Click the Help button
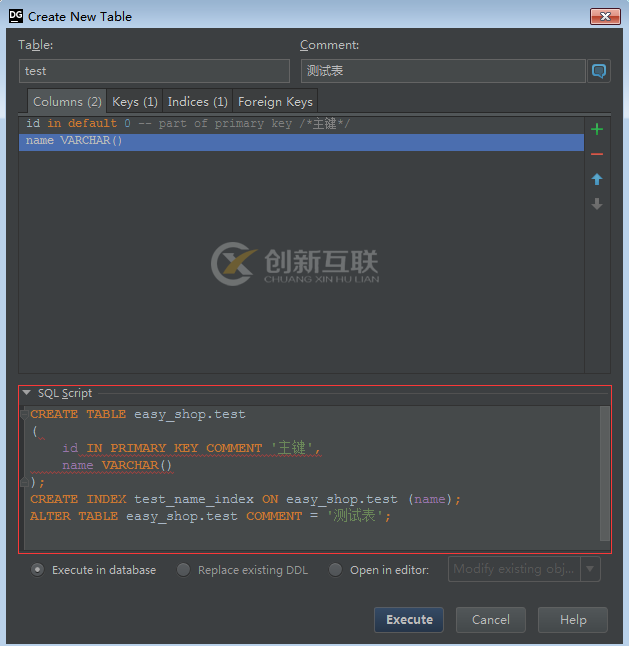The height and width of the screenshot is (646, 629). 573,620
